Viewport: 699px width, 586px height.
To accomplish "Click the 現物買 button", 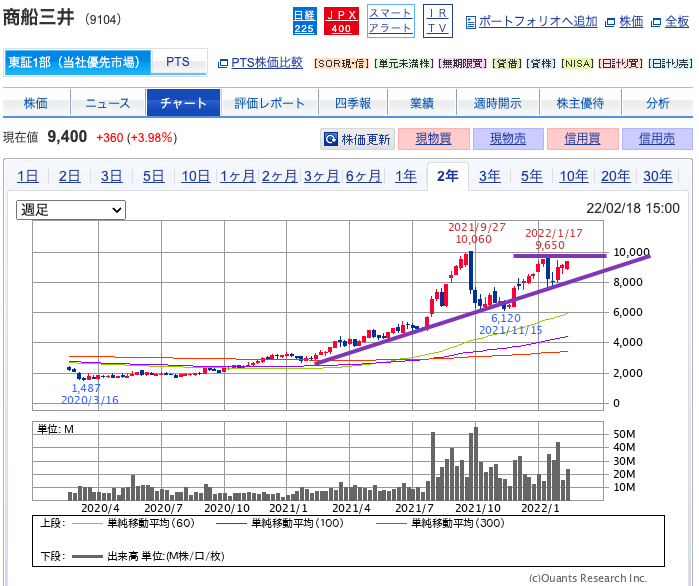I will point(434,139).
